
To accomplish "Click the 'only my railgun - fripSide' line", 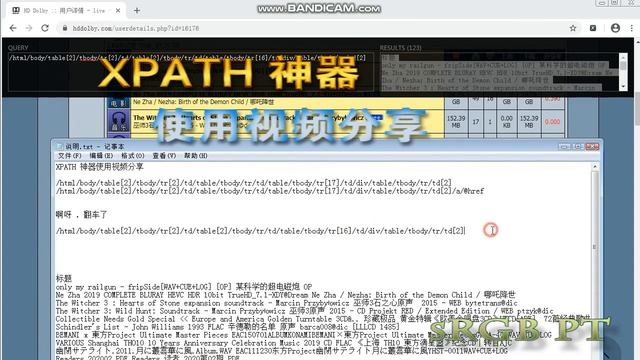I will [184, 287].
